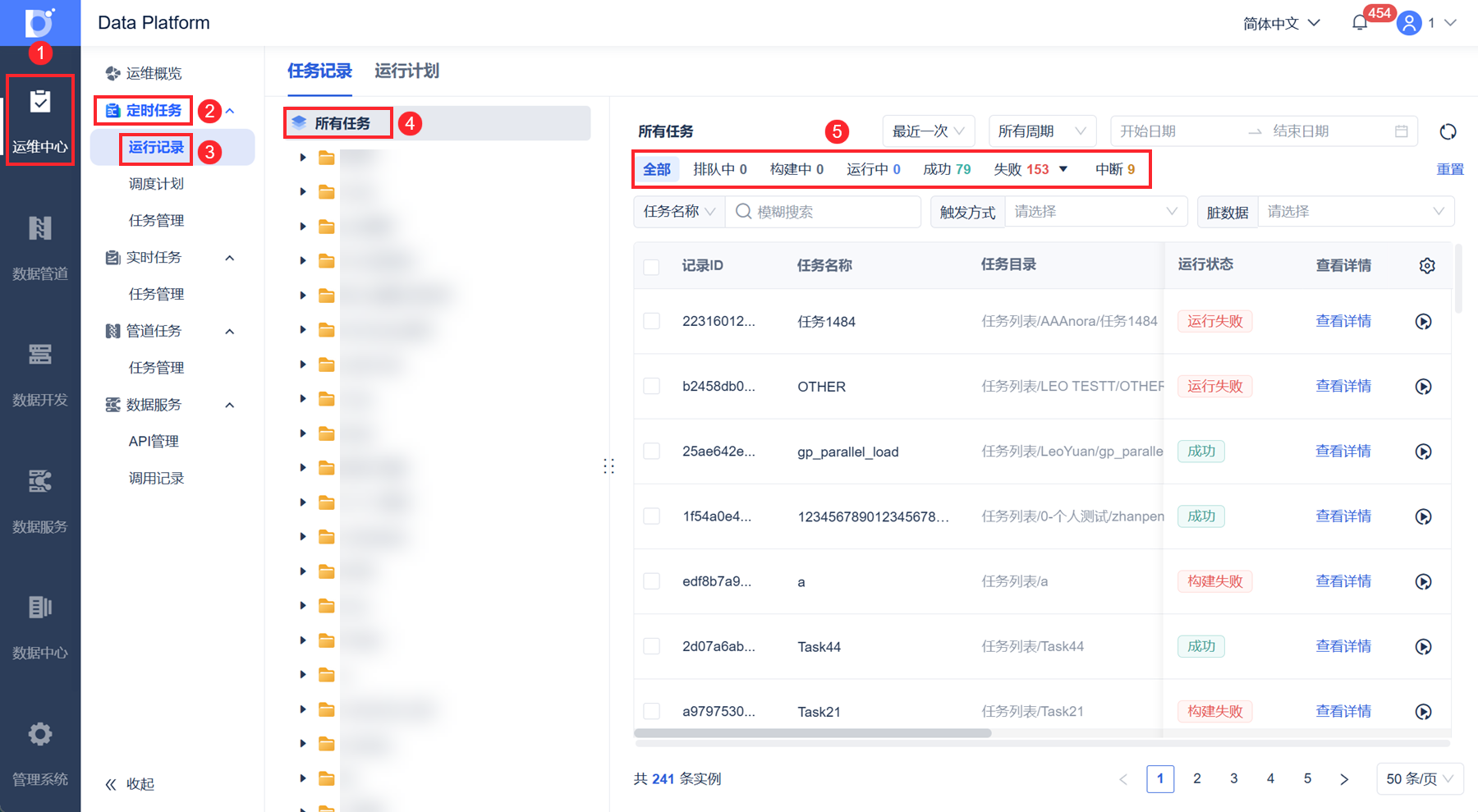
Task: Check the row for 任务1484
Action: 651,321
